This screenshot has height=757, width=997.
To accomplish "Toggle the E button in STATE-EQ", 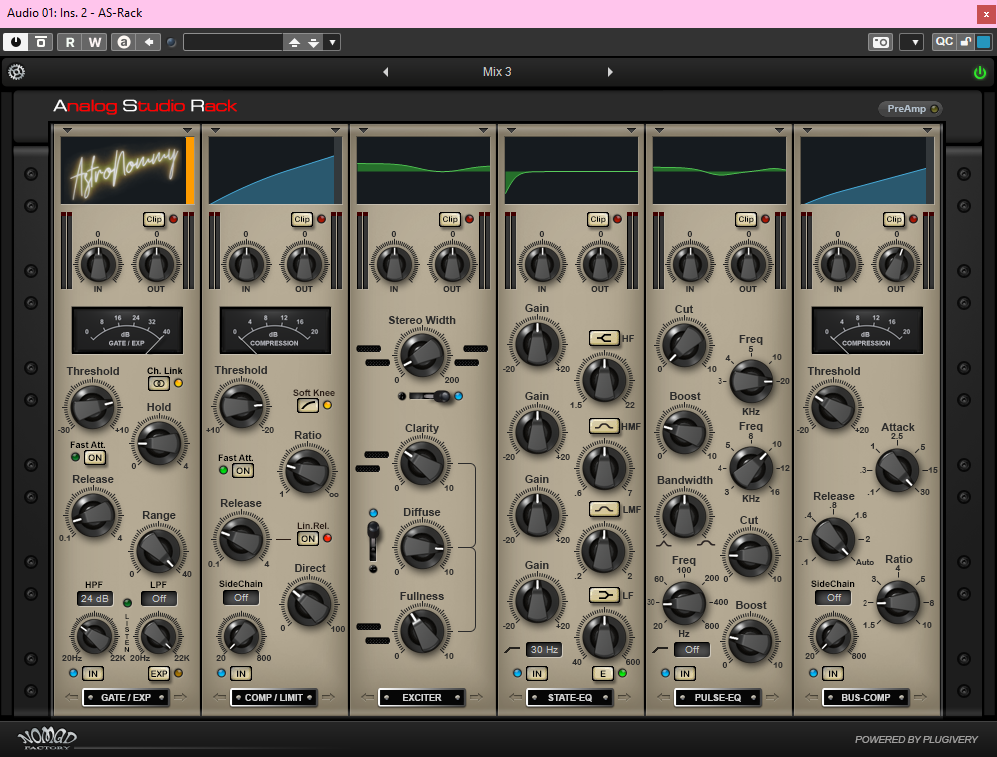I will (602, 674).
